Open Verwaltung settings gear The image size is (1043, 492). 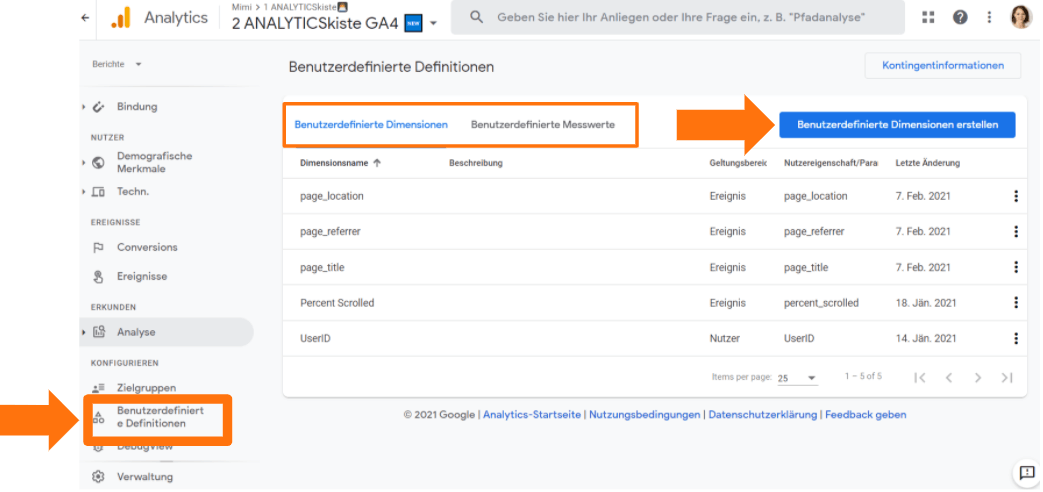[x=99, y=477]
